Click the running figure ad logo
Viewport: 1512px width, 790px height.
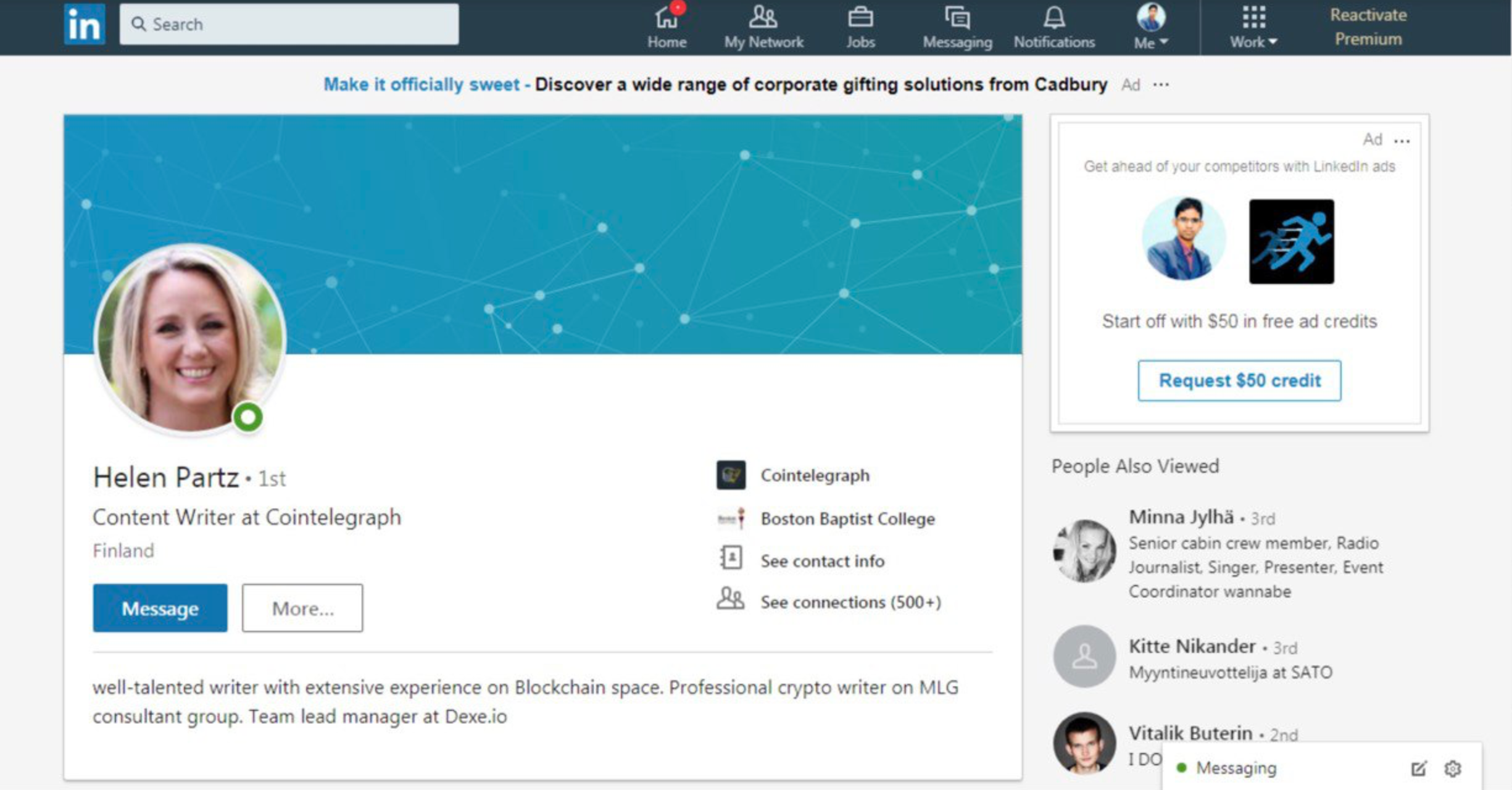point(1291,241)
